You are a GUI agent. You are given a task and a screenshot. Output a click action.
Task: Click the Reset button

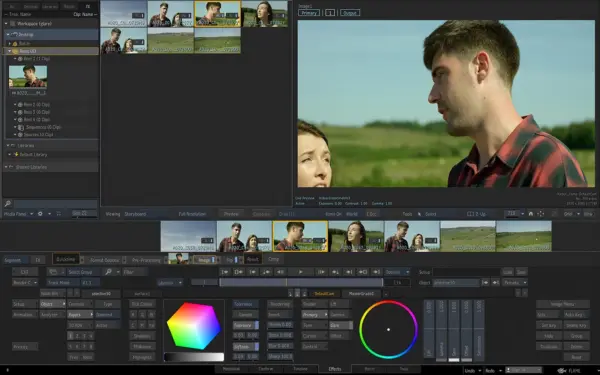click(x=576, y=357)
